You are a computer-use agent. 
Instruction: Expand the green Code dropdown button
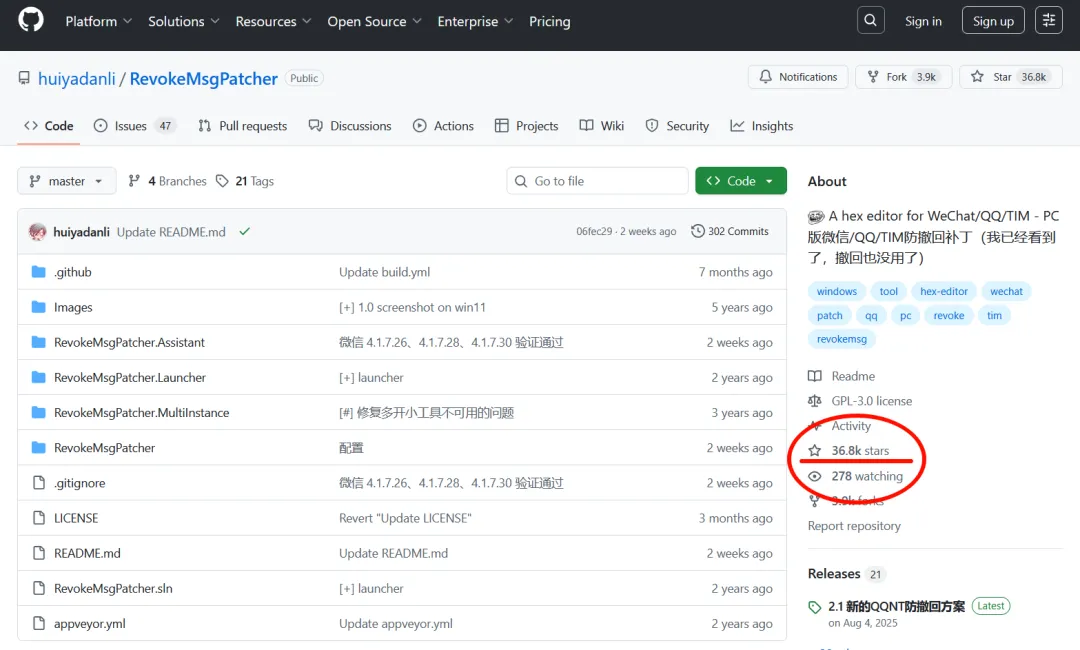coord(741,181)
